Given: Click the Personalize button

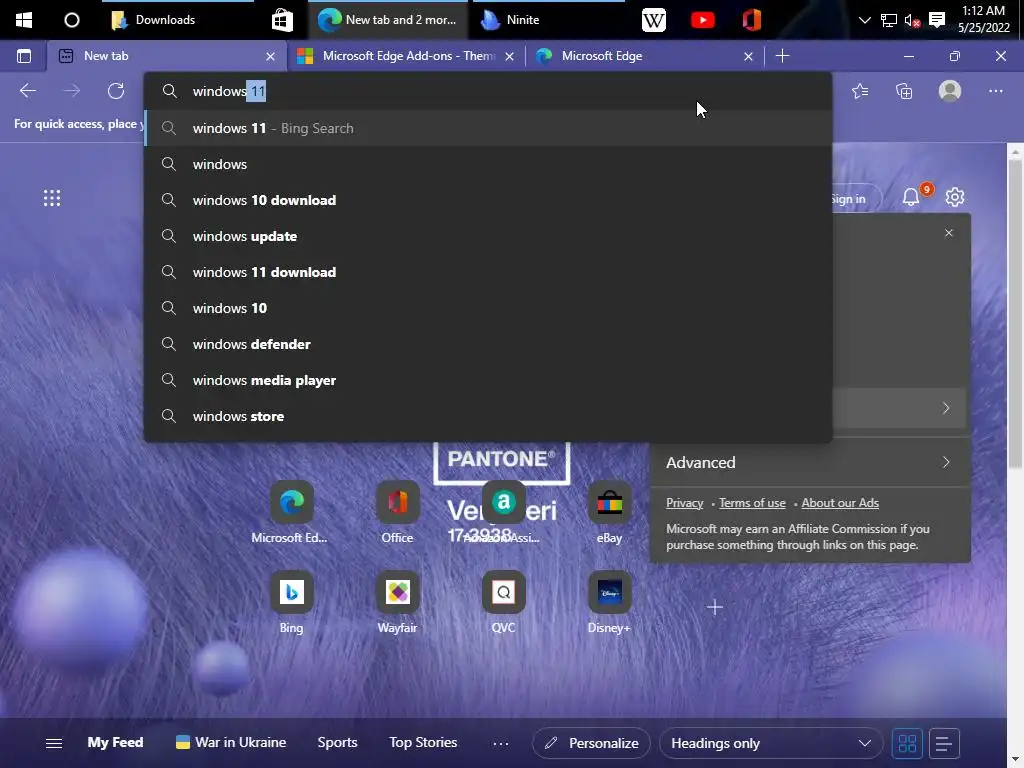Looking at the screenshot, I should [591, 743].
